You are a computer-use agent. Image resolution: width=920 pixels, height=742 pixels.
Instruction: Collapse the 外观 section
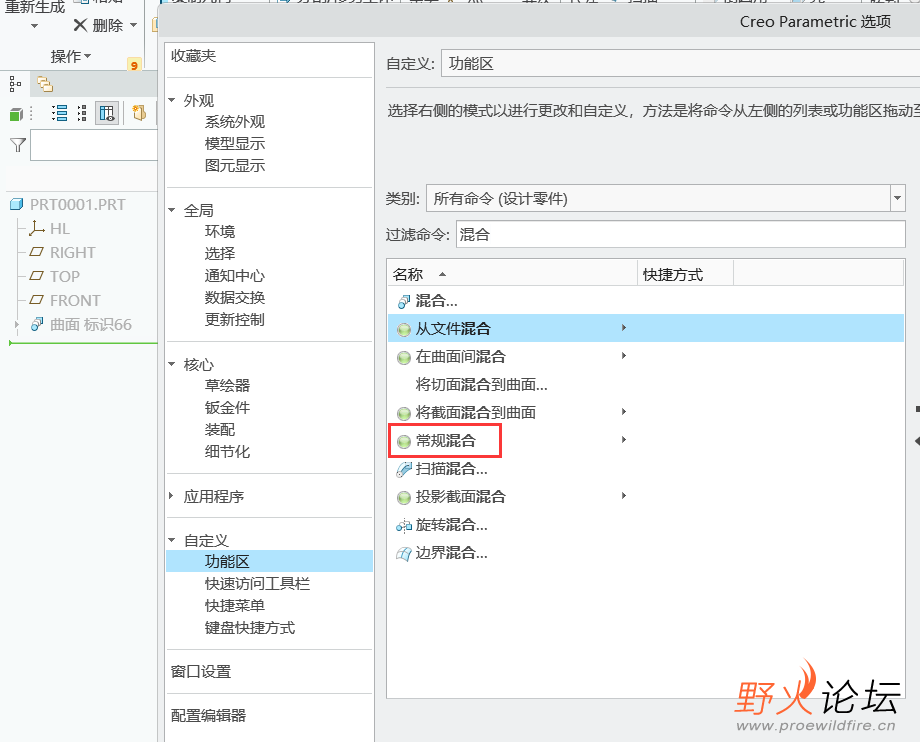click(x=172, y=100)
